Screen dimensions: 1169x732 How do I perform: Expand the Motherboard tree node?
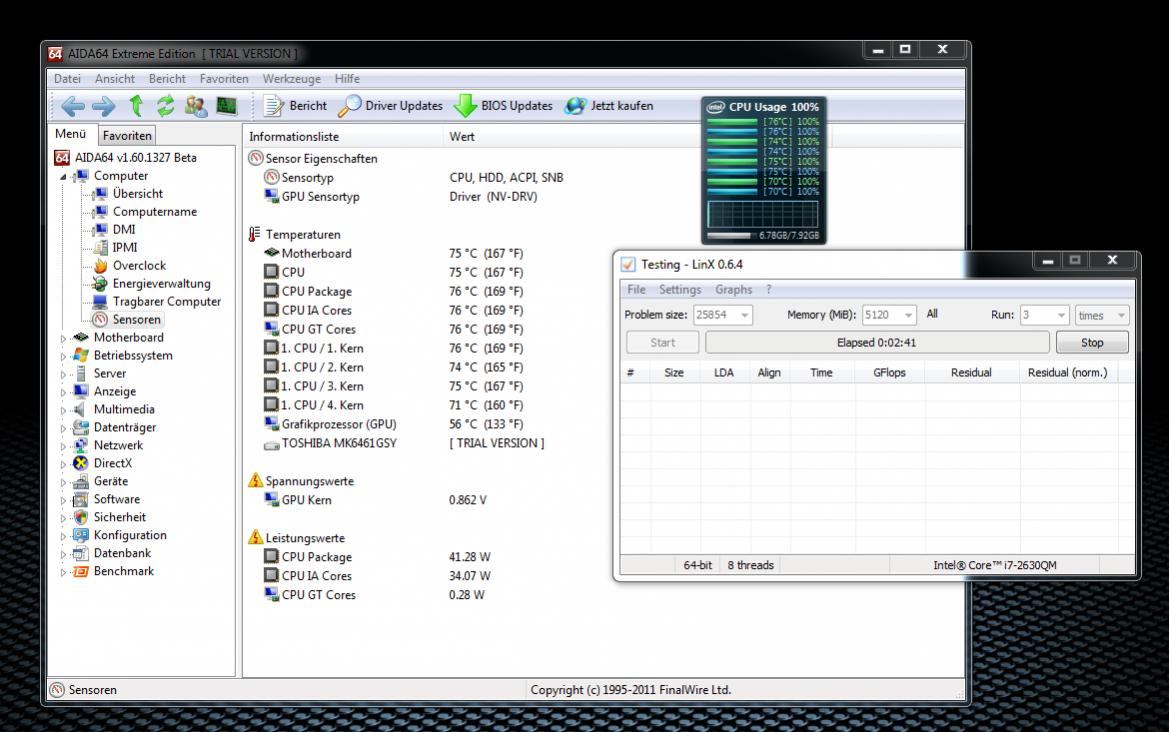click(x=63, y=338)
